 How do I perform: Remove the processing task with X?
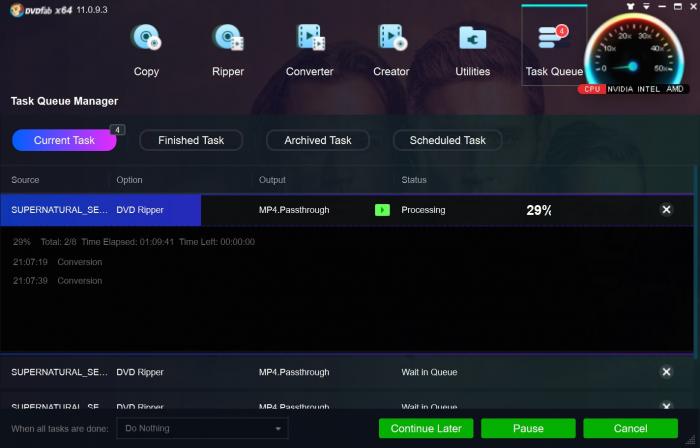pos(666,210)
